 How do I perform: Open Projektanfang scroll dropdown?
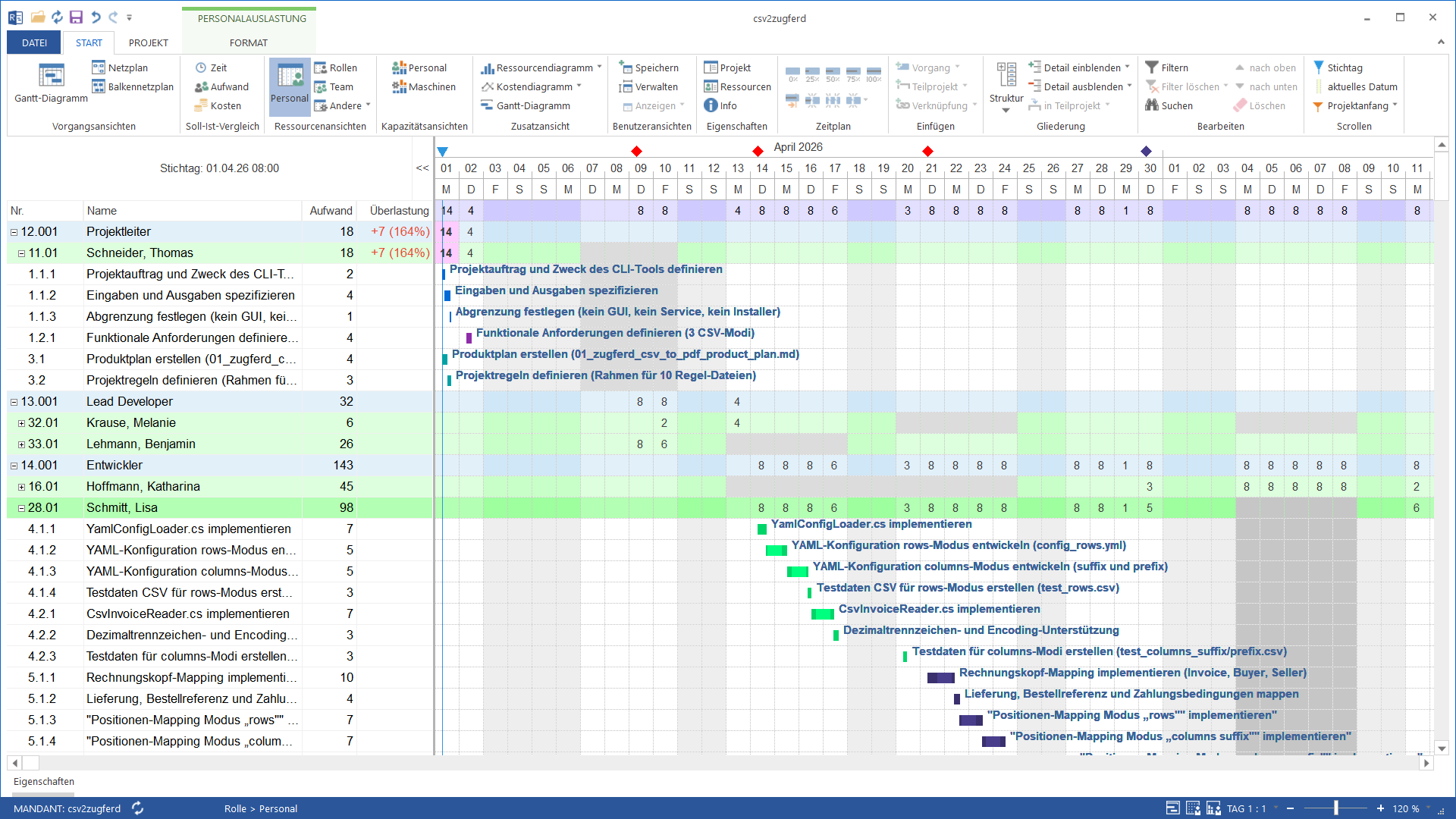click(x=1355, y=105)
